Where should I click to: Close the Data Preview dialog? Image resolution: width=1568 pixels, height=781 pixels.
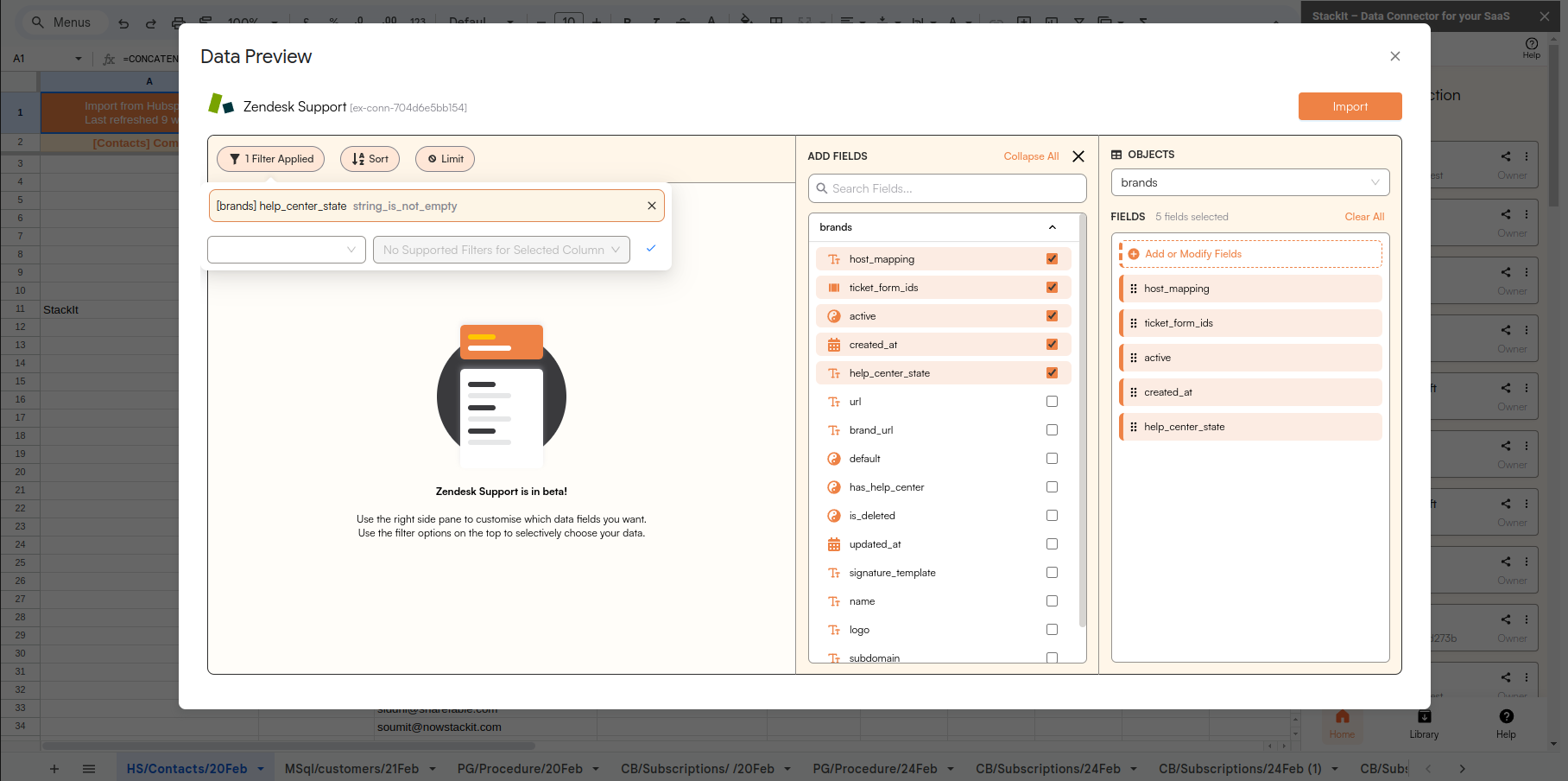point(1394,56)
